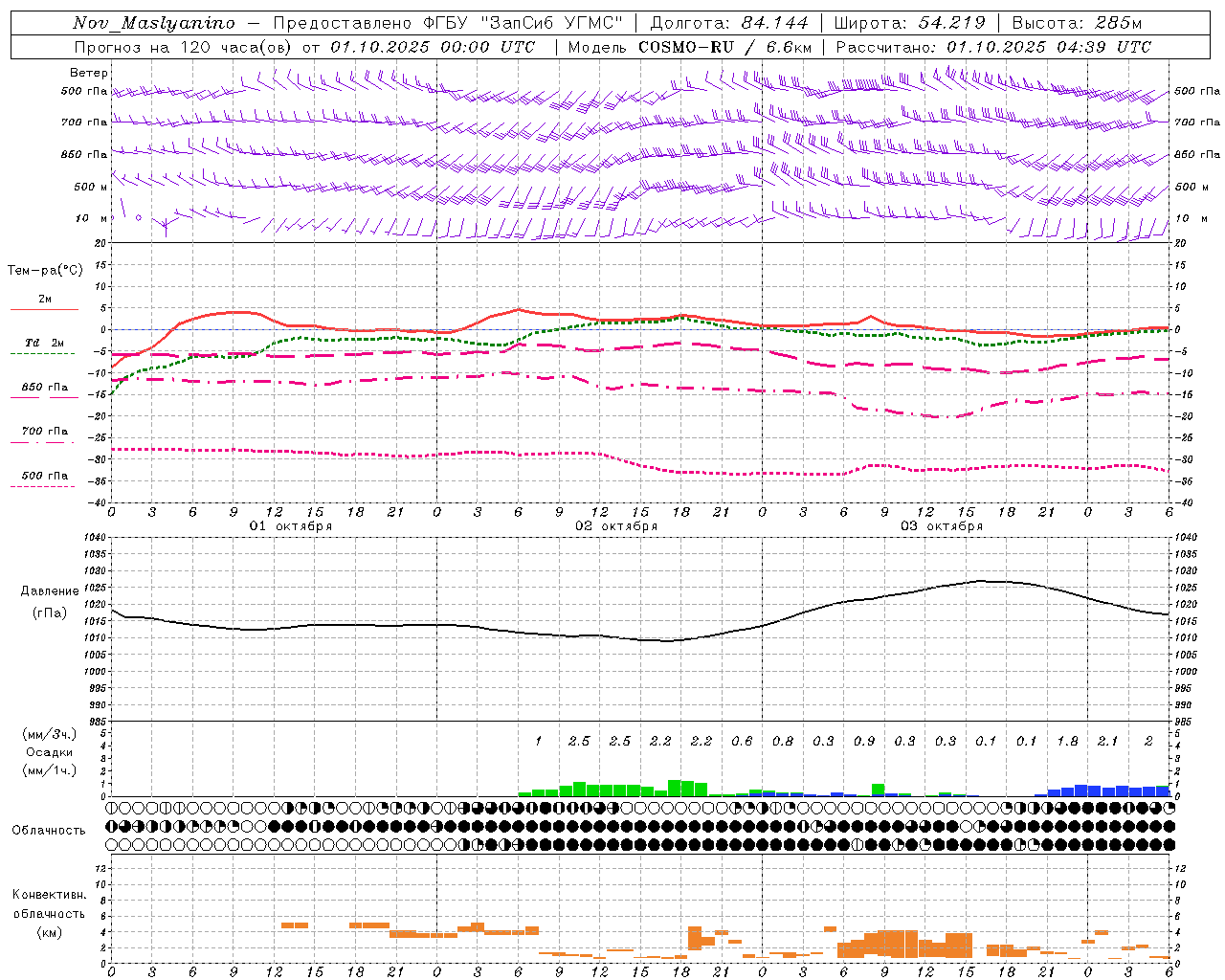This screenshot has height=980, width=1225.
Task: Click the "Высота: 285м" header field
Action: (x=1077, y=23)
